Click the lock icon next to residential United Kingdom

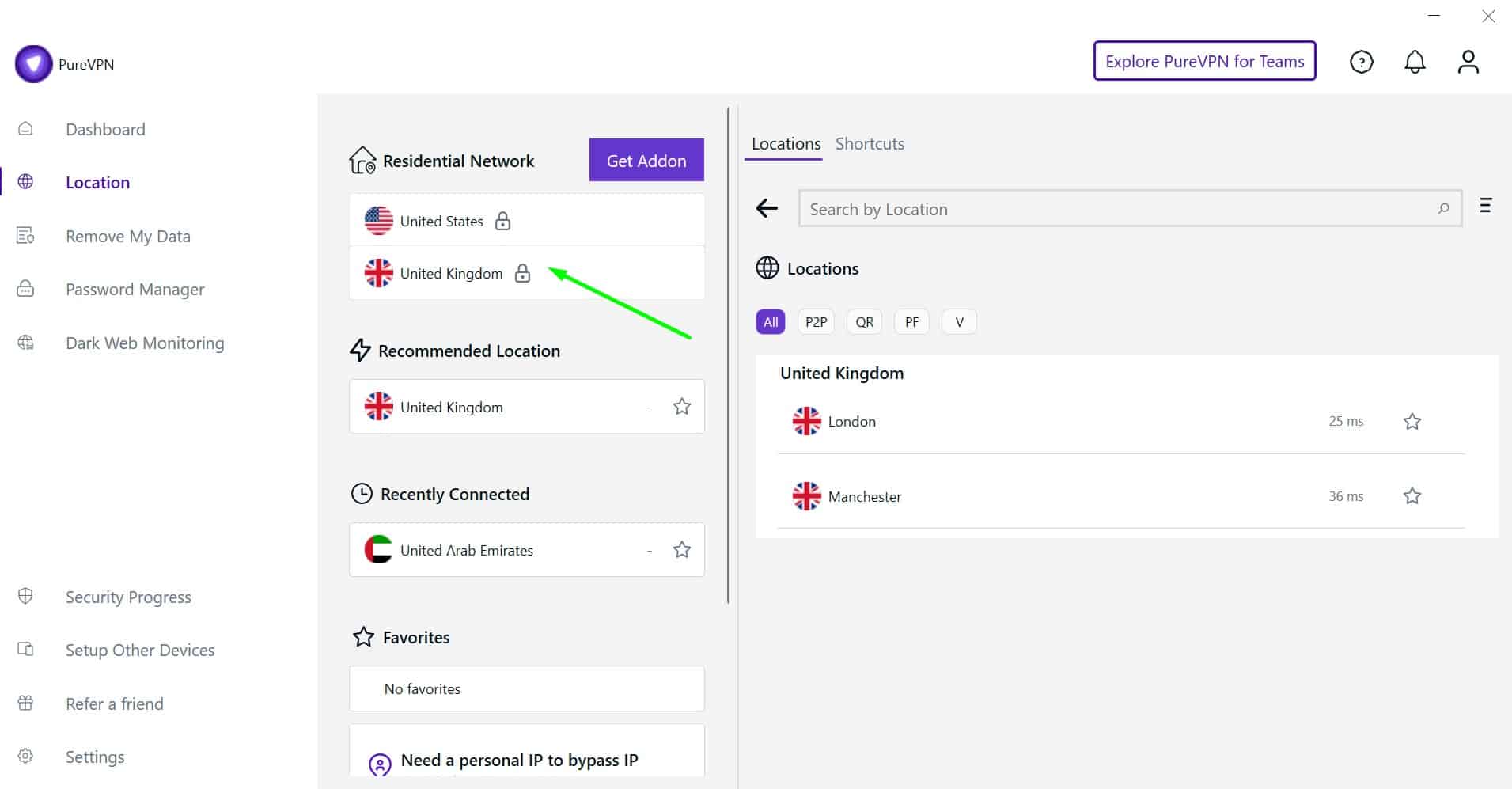(x=522, y=273)
